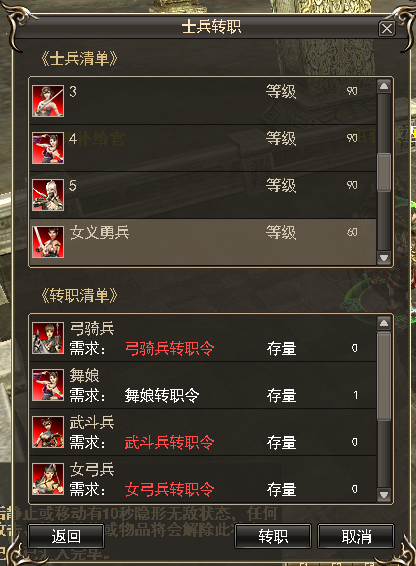
Task: Click the soldier list scrollbar thumb
Action: point(384,172)
